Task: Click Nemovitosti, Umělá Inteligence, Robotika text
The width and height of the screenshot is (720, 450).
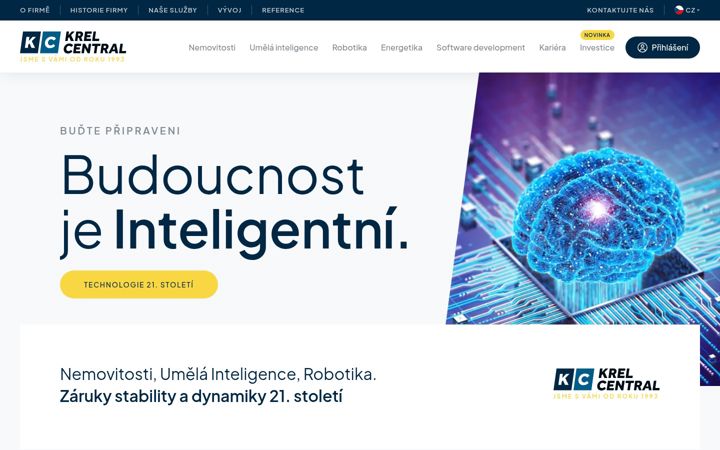Action: point(218,374)
